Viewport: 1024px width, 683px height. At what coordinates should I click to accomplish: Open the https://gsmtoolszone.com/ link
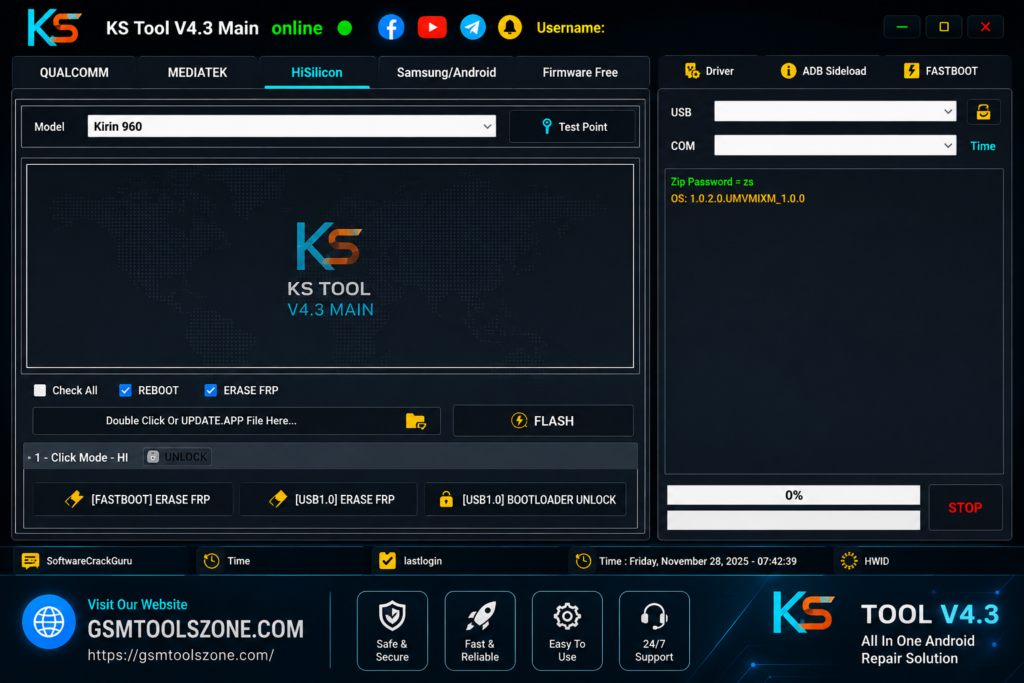[181, 655]
